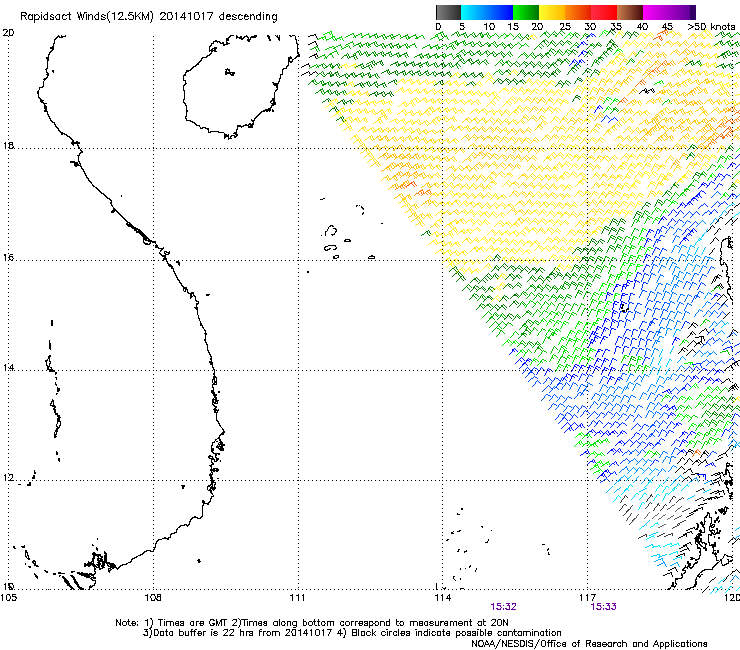Click the latitude label 18
Screen dimensions: 740x650
pos(8,145)
